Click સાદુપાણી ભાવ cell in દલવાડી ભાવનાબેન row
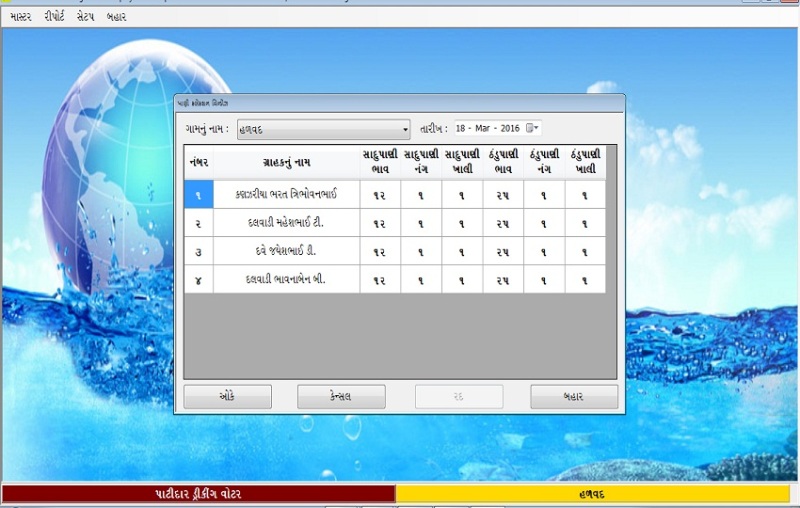Viewport: 800px width, 508px height. [380, 280]
